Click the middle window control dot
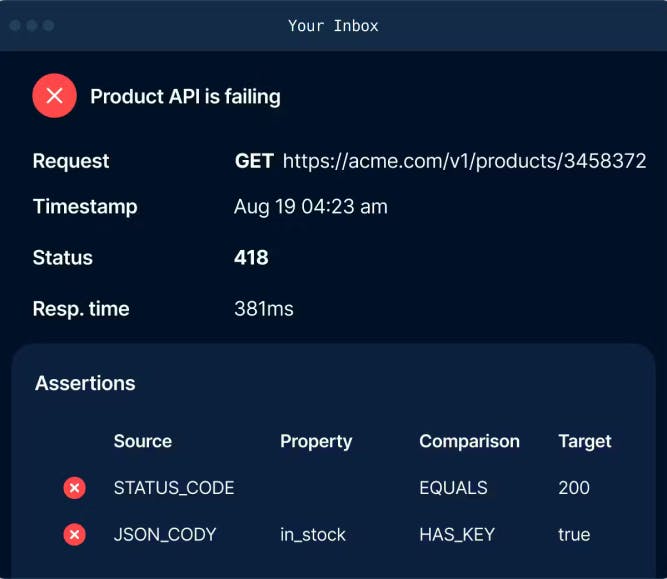This screenshot has height=579, width=667. 32,25
